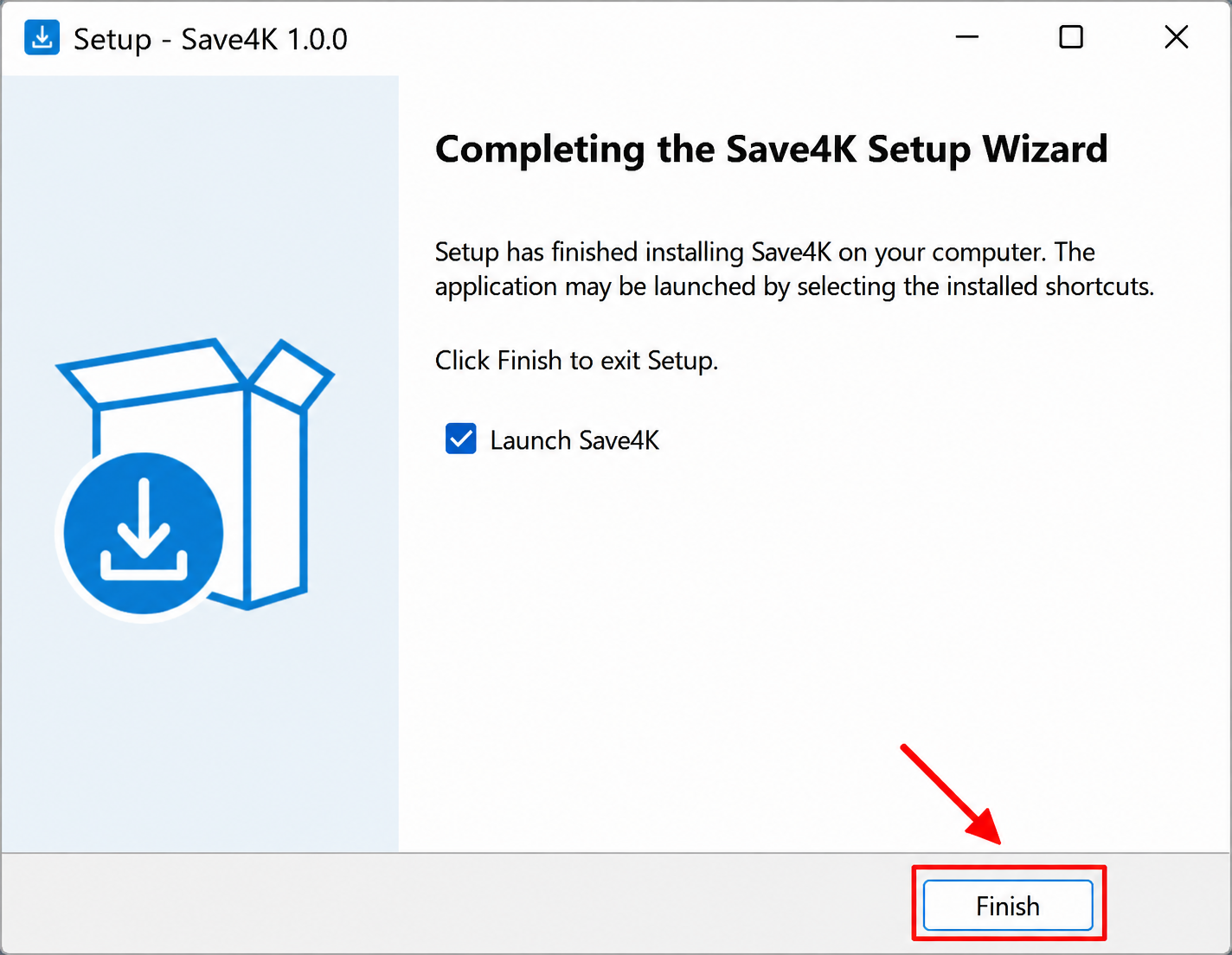Minimize the Save4K Setup window
This screenshot has width=1232, height=955.
point(966,37)
